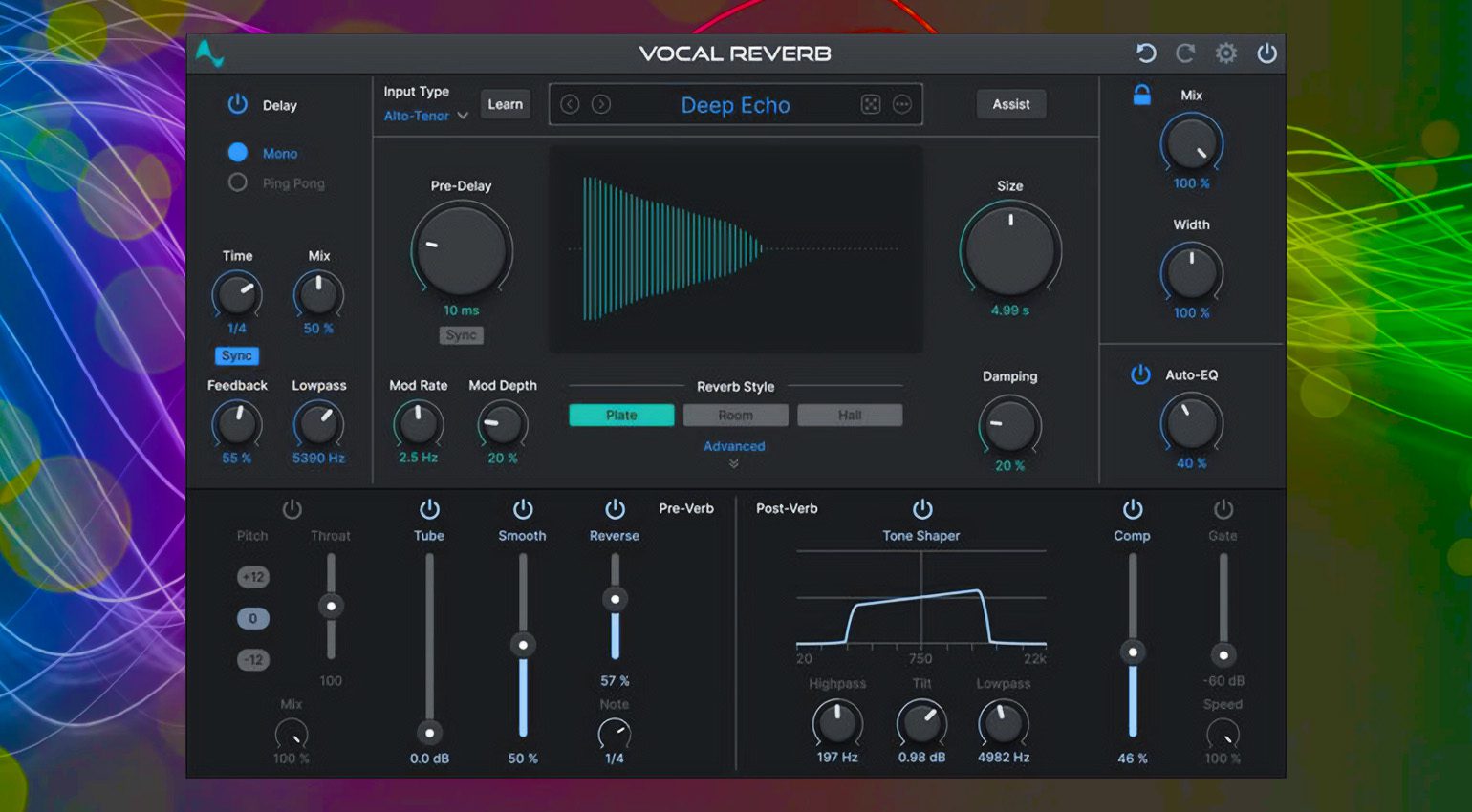This screenshot has width=1472, height=812.
Task: Open the Deep Echo preset list
Action: pos(735,105)
